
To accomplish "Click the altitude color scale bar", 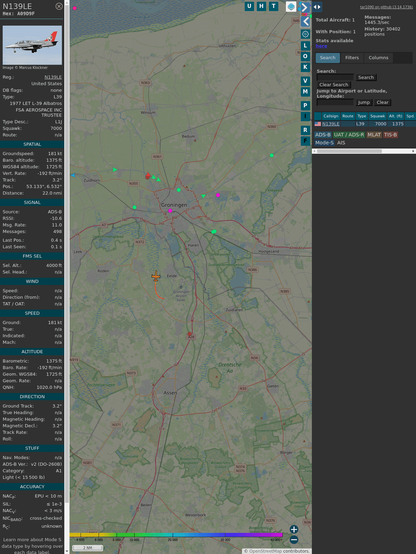I will (176, 535).
